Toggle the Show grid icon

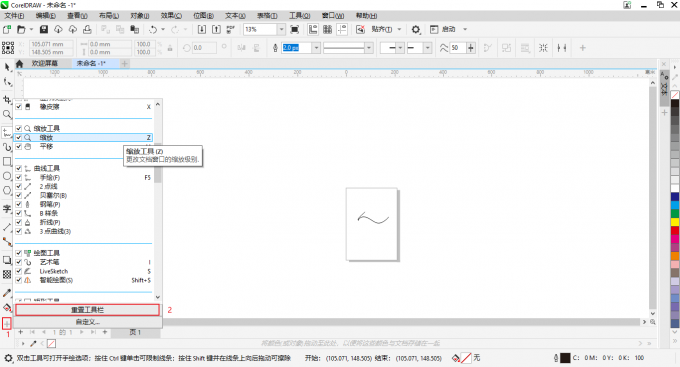click(x=327, y=29)
